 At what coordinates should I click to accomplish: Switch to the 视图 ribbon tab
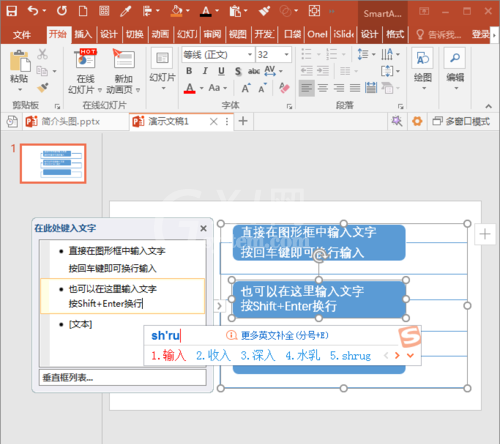pyautogui.click(x=238, y=34)
